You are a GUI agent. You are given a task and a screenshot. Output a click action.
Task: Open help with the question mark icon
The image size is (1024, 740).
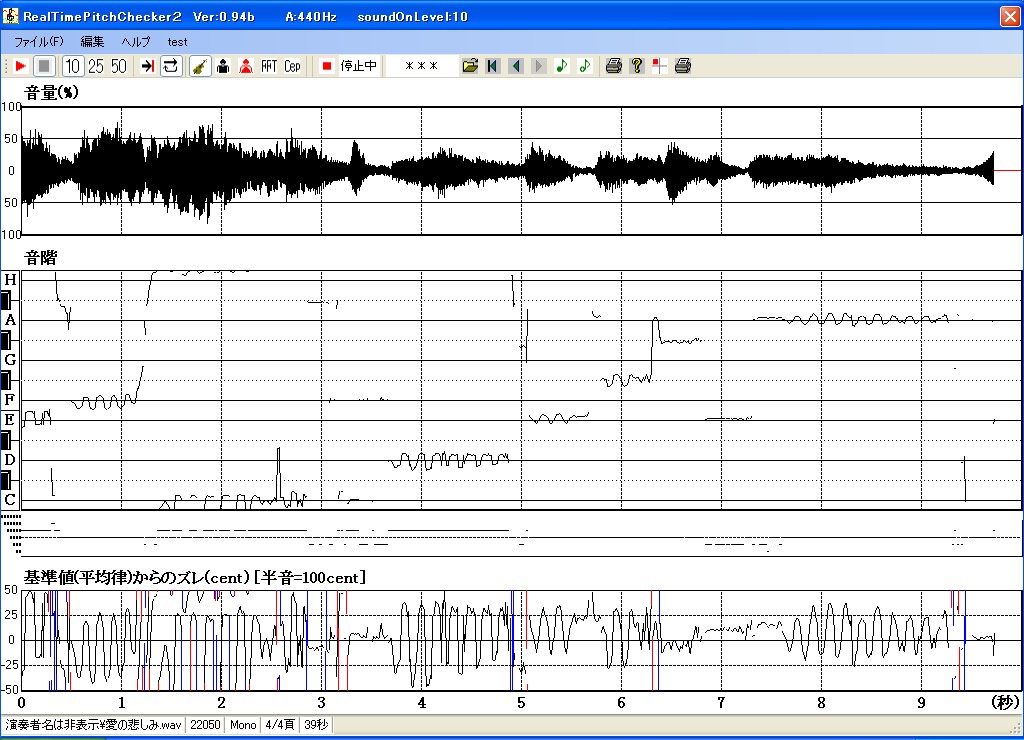point(637,66)
